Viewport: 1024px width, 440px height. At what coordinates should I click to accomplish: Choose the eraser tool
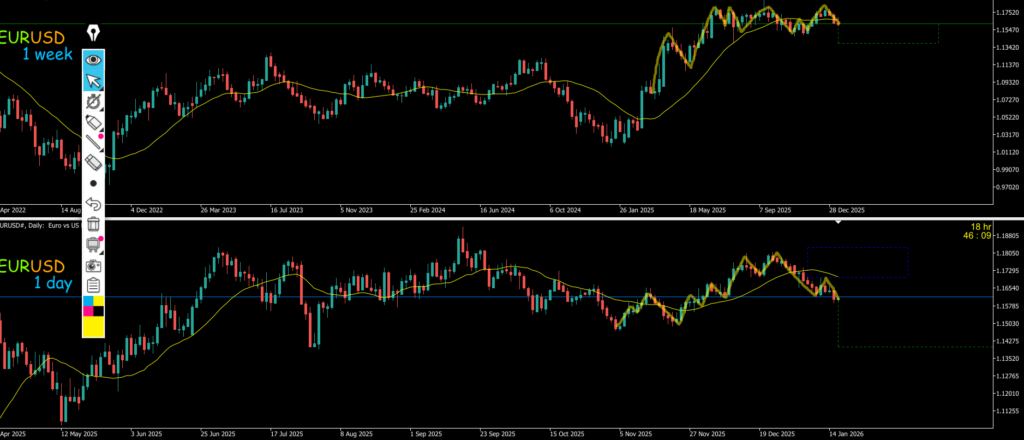(94, 163)
